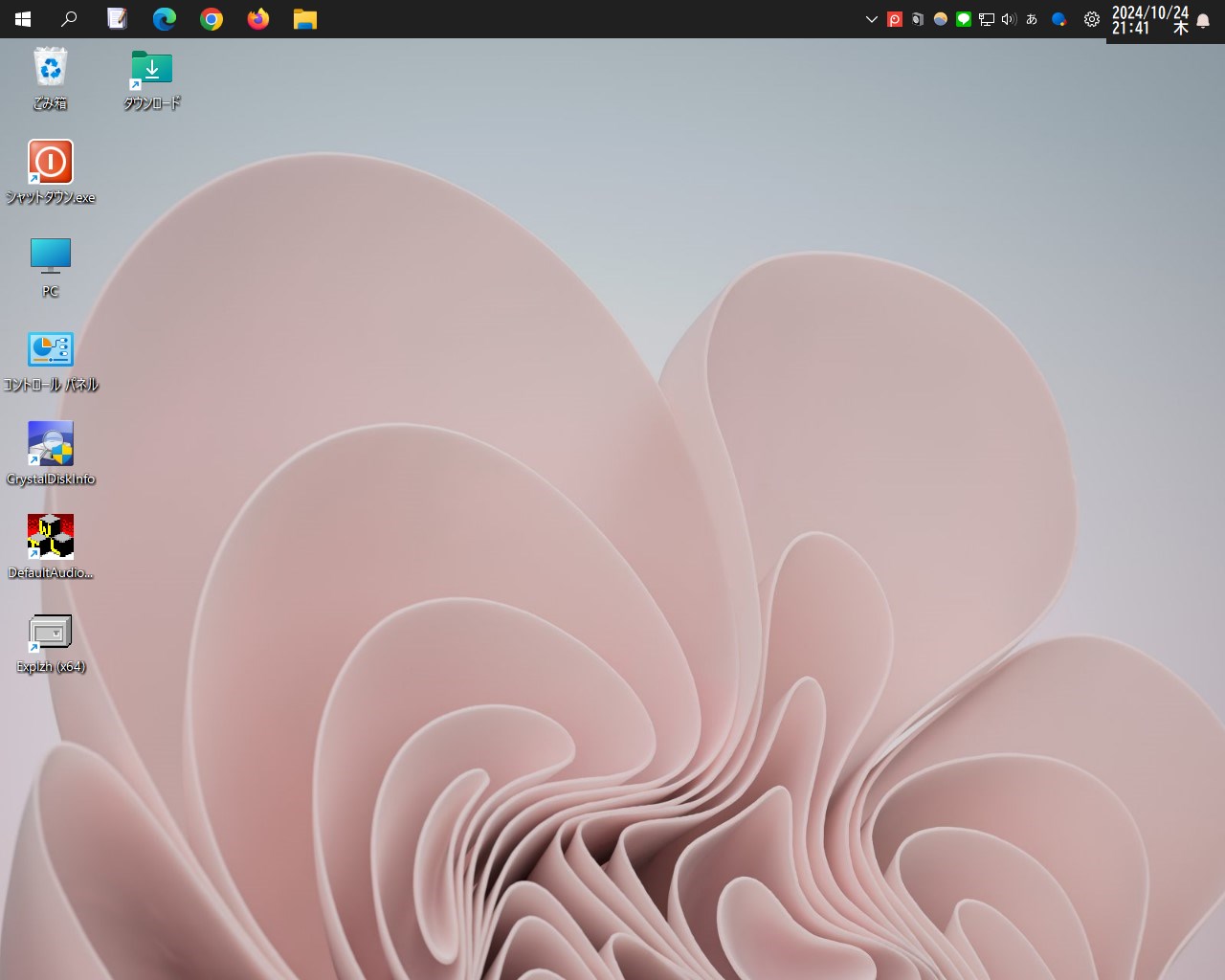Select the コントロール パネル desktop icon
This screenshot has height=980, width=1225.
tap(51, 362)
